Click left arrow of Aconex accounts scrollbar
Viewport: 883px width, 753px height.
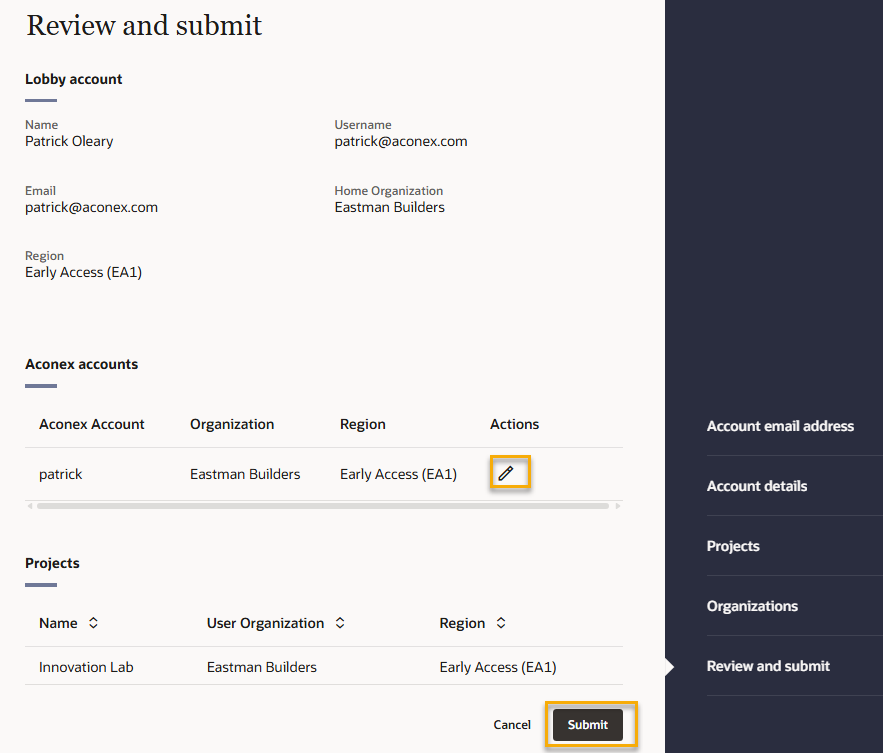tap(29, 506)
